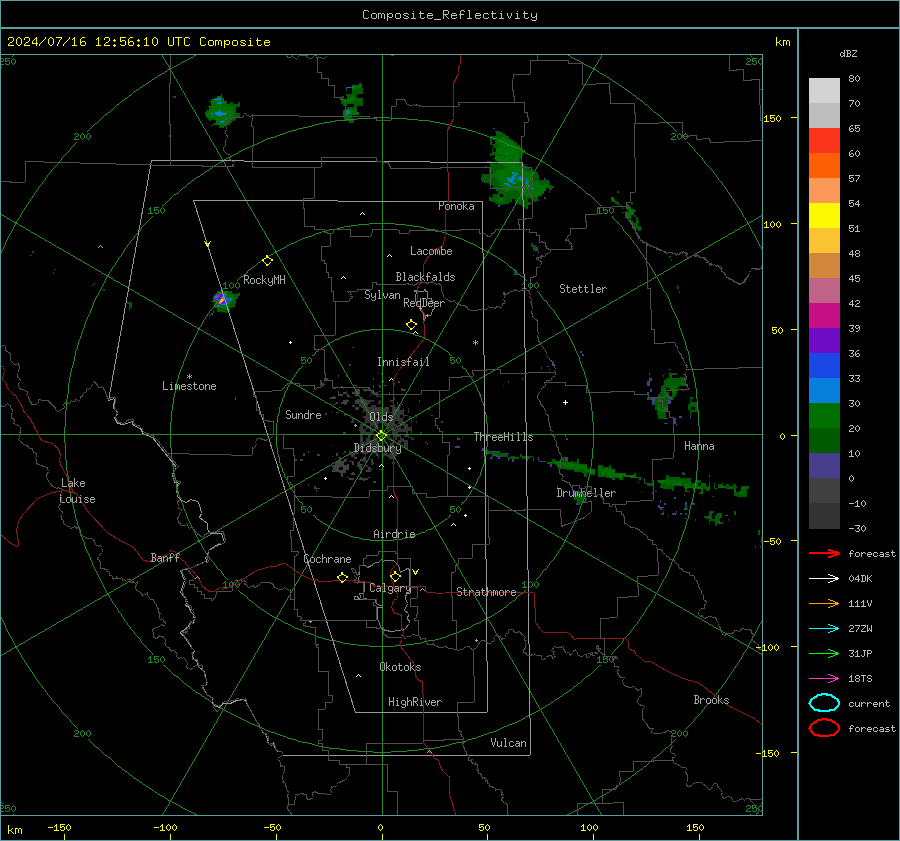The image size is (900, 841).
Task: Click the dBZ legend heading
Action: coord(848,53)
